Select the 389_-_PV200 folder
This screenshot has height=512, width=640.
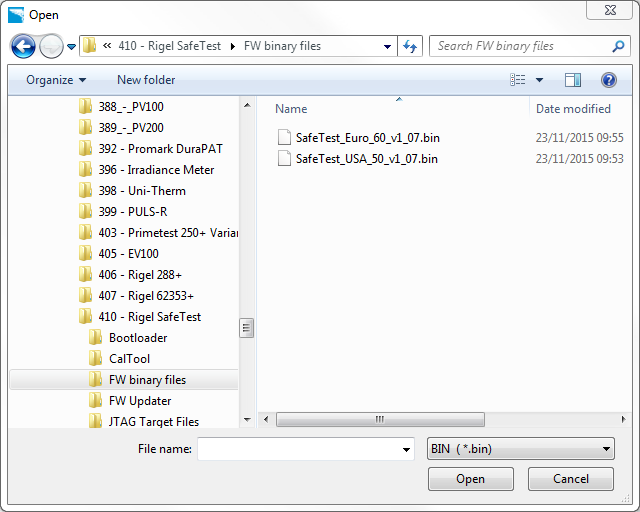pyautogui.click(x=131, y=128)
